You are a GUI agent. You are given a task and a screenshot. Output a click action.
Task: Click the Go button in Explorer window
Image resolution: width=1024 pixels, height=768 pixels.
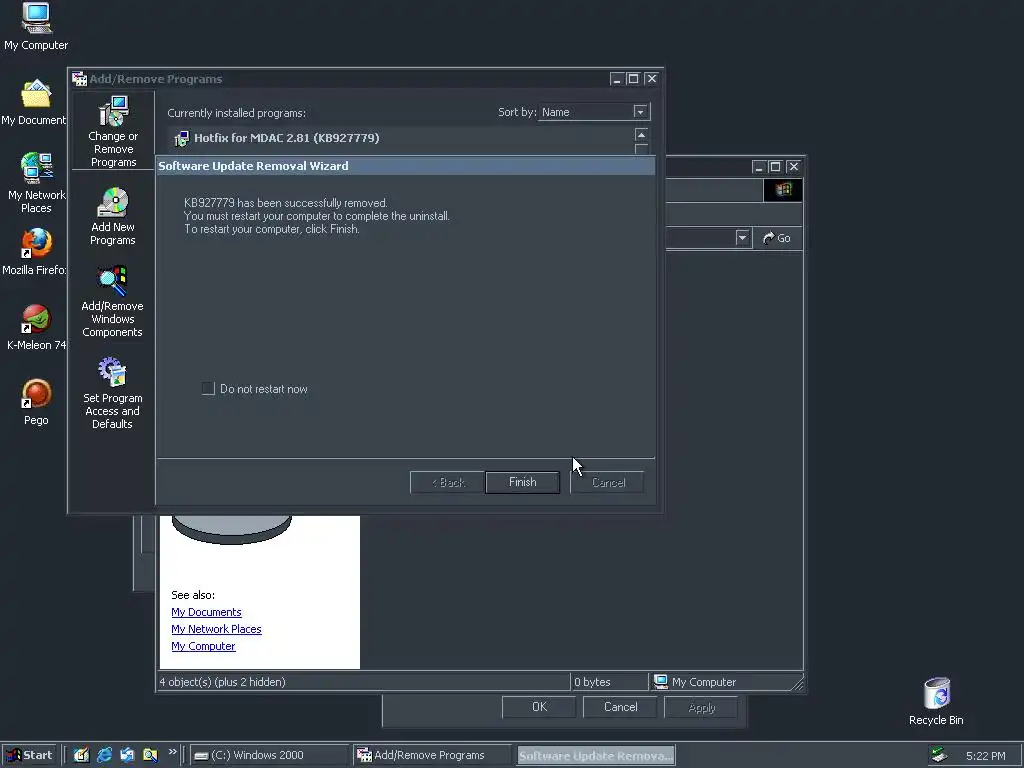coord(777,238)
